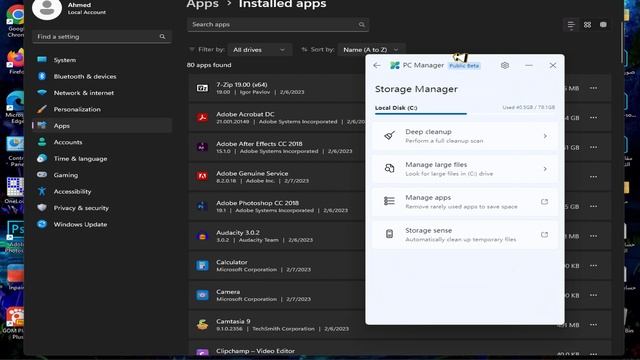This screenshot has width=640, height=360.
Task: Open System settings in sidebar
Action: tap(102, 60)
